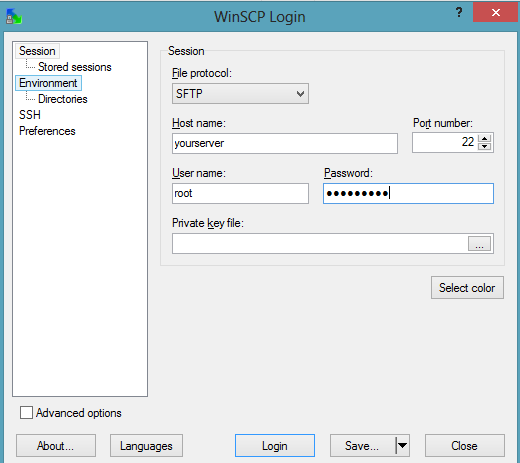The height and width of the screenshot is (463, 520).
Task: Select the SSH tree item
Action: click(x=30, y=115)
